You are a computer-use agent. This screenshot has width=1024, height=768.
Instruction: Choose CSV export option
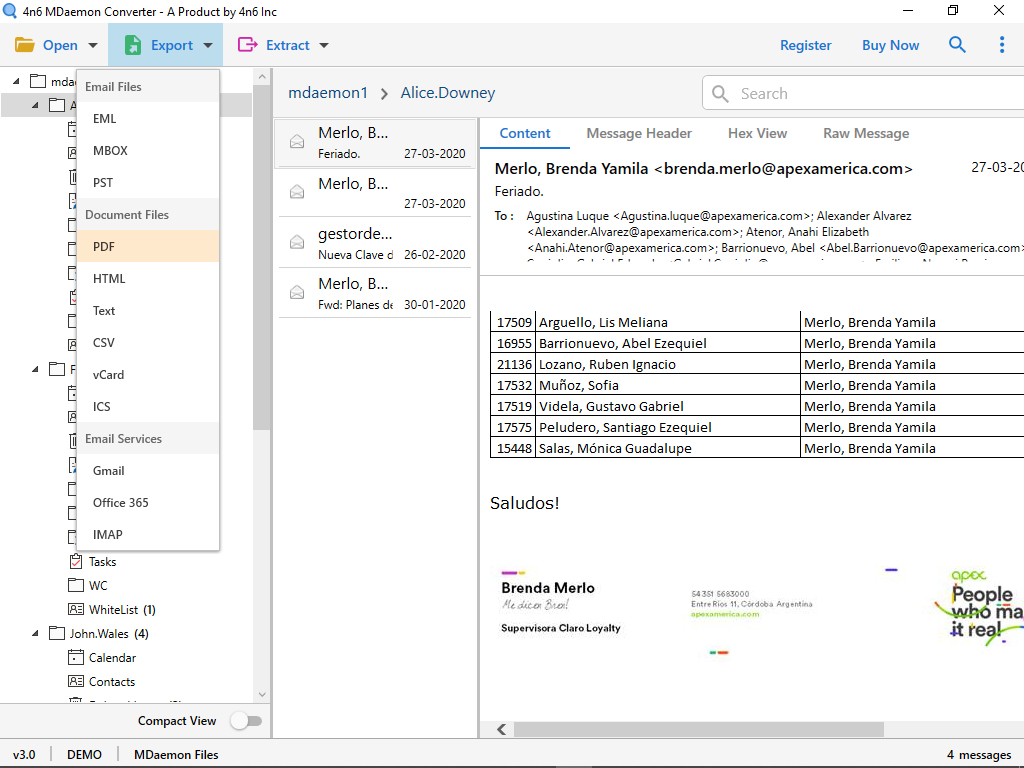pyautogui.click(x=148, y=342)
